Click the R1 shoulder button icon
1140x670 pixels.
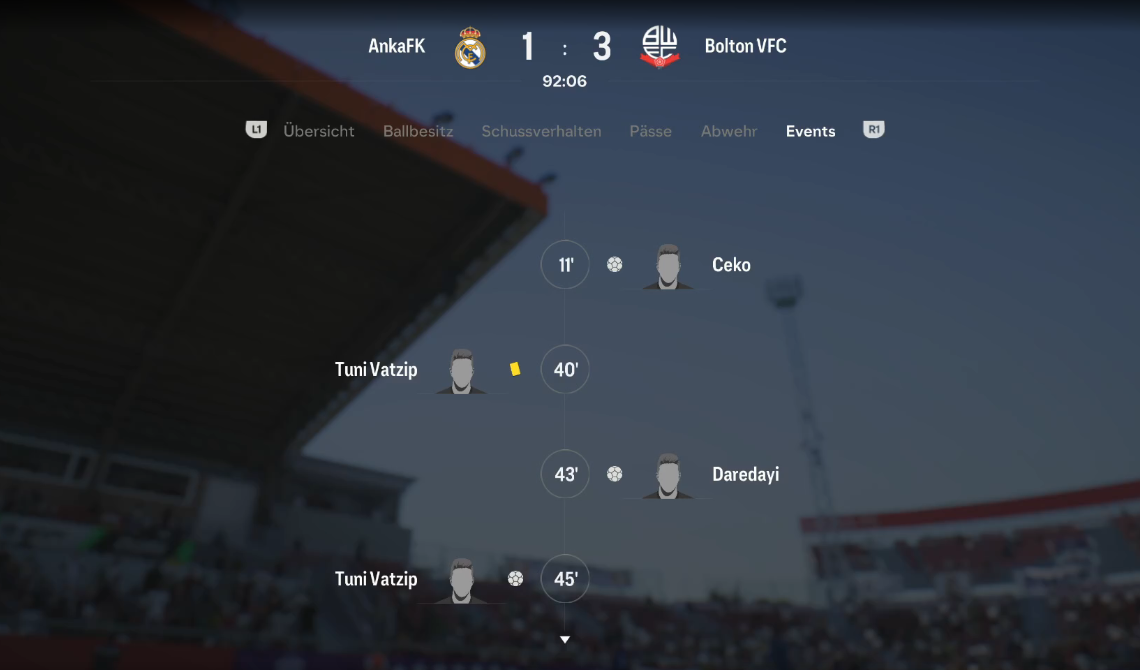pyautogui.click(x=873, y=129)
